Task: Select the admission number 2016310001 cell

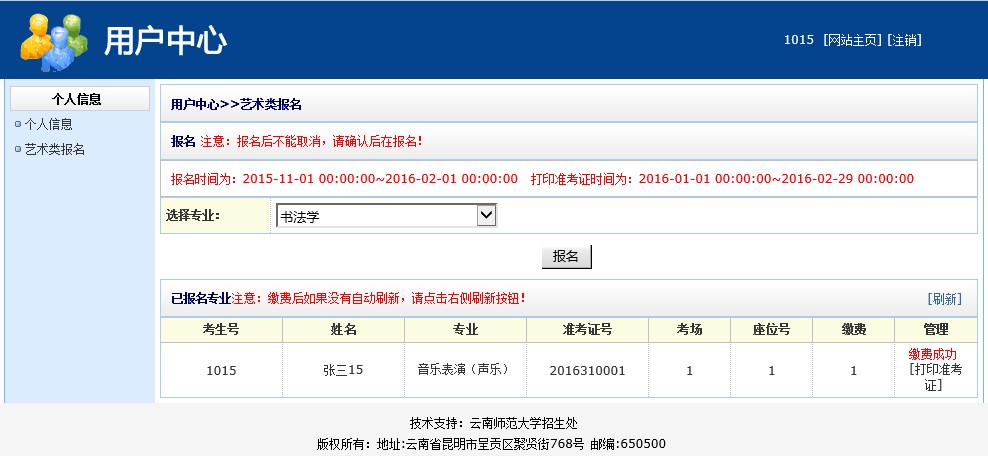Action: click(x=587, y=371)
